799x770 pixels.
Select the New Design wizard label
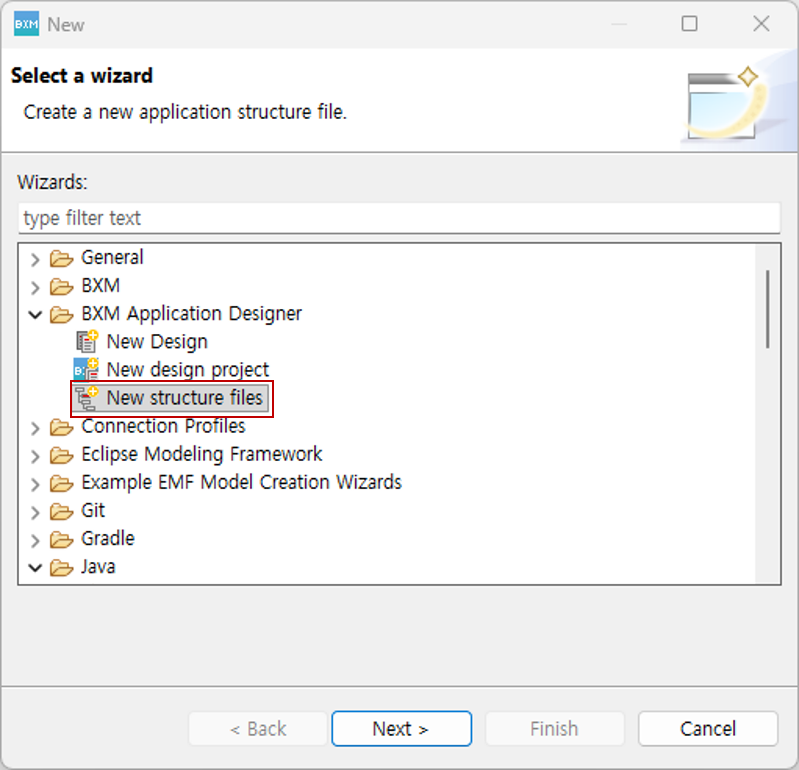157,342
